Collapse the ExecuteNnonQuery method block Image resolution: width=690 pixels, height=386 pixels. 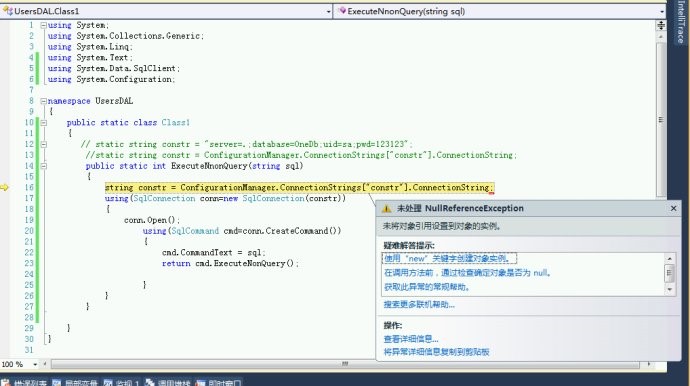(44, 166)
